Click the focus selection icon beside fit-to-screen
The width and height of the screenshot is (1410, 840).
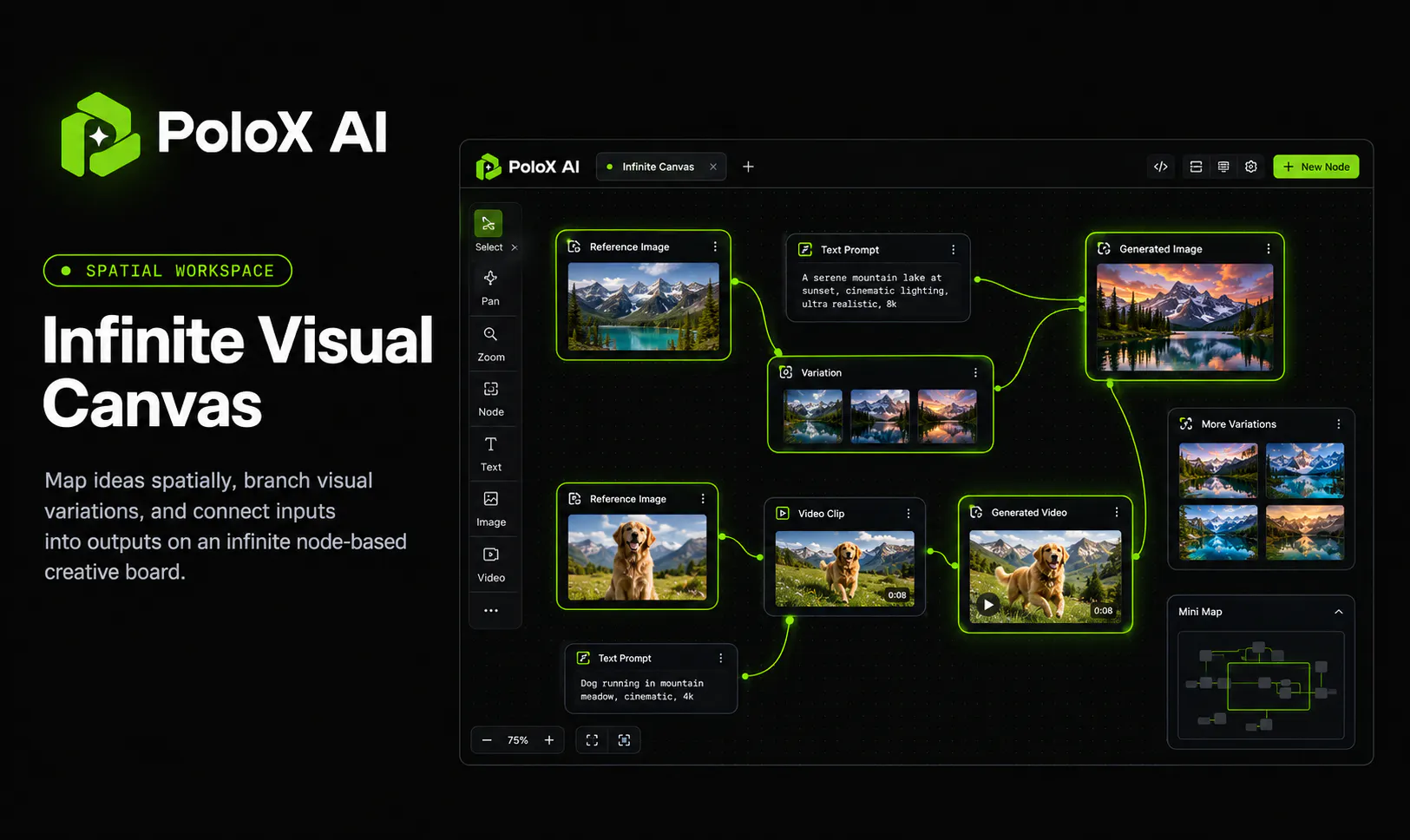pyautogui.click(x=624, y=740)
